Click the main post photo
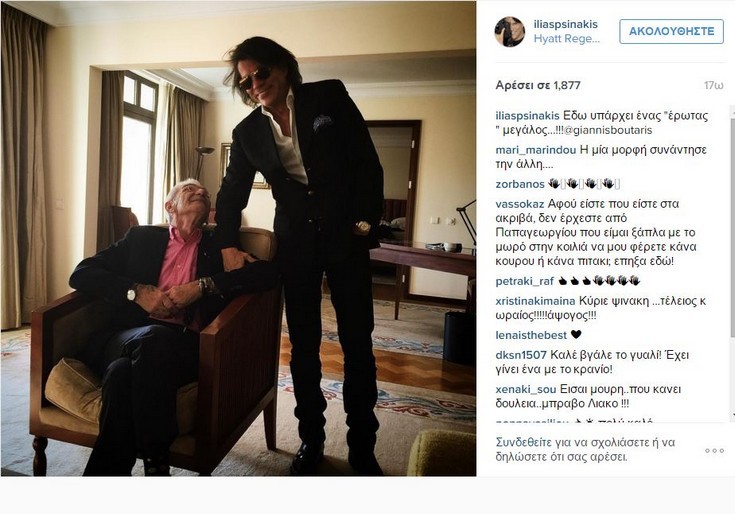 (238, 238)
